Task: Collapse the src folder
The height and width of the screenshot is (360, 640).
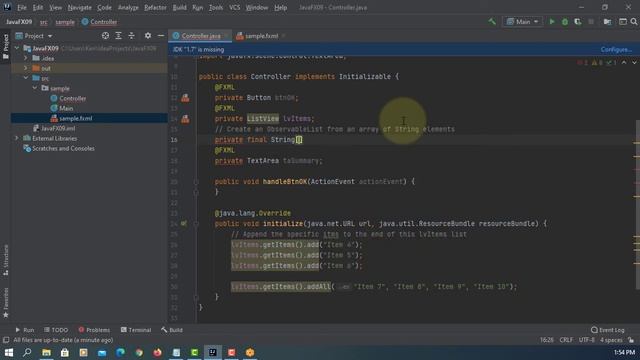Action: [26, 78]
